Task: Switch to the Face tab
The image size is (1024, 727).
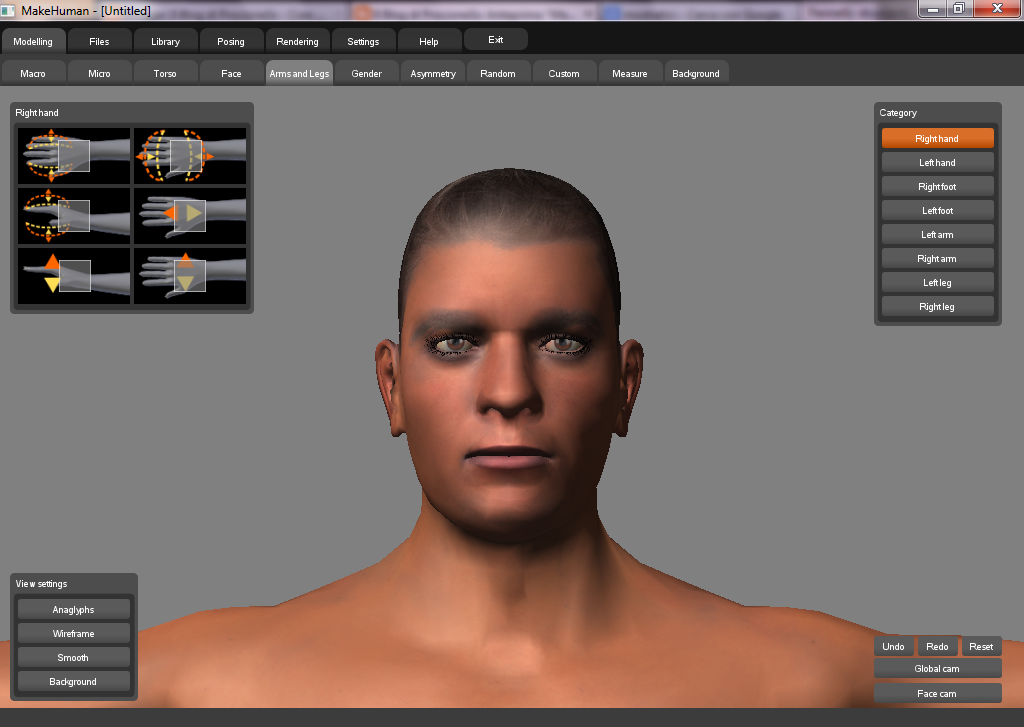Action: pyautogui.click(x=231, y=72)
